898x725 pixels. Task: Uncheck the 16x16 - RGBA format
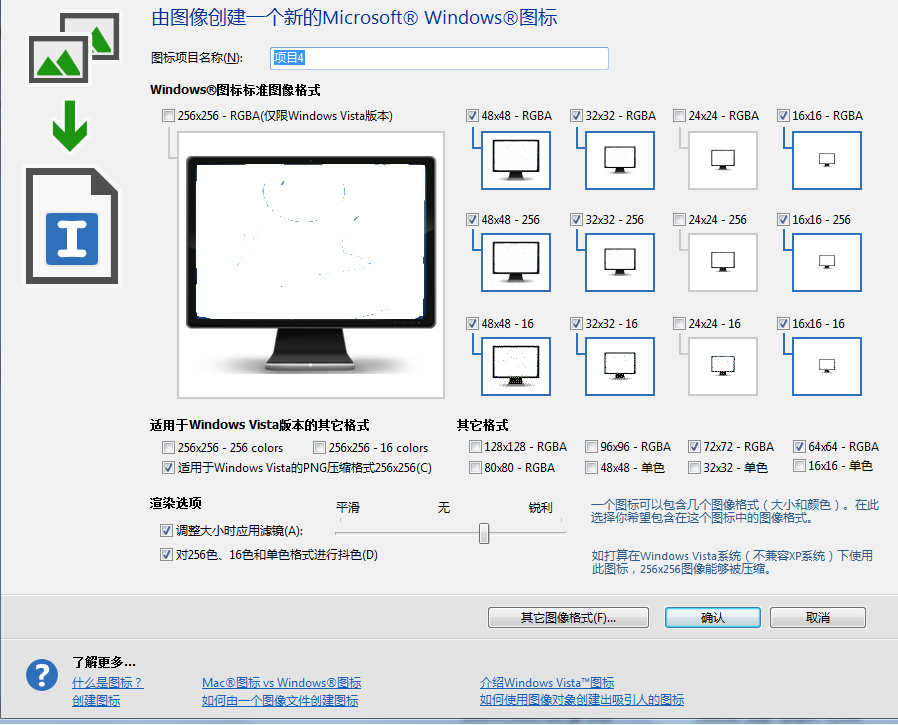point(783,116)
